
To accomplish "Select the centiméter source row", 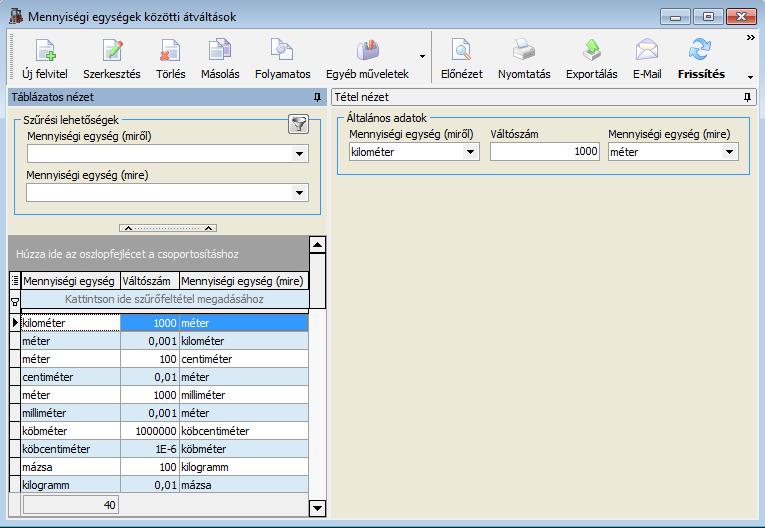I will [x=71, y=377].
